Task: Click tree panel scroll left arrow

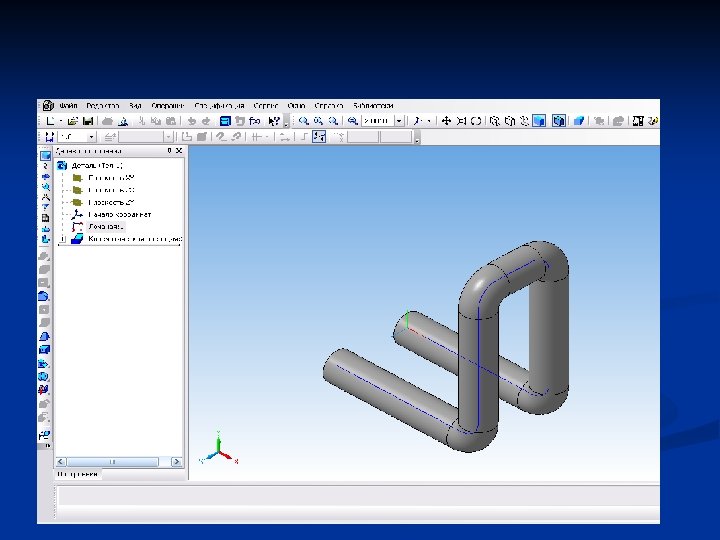Action: pyautogui.click(x=61, y=462)
